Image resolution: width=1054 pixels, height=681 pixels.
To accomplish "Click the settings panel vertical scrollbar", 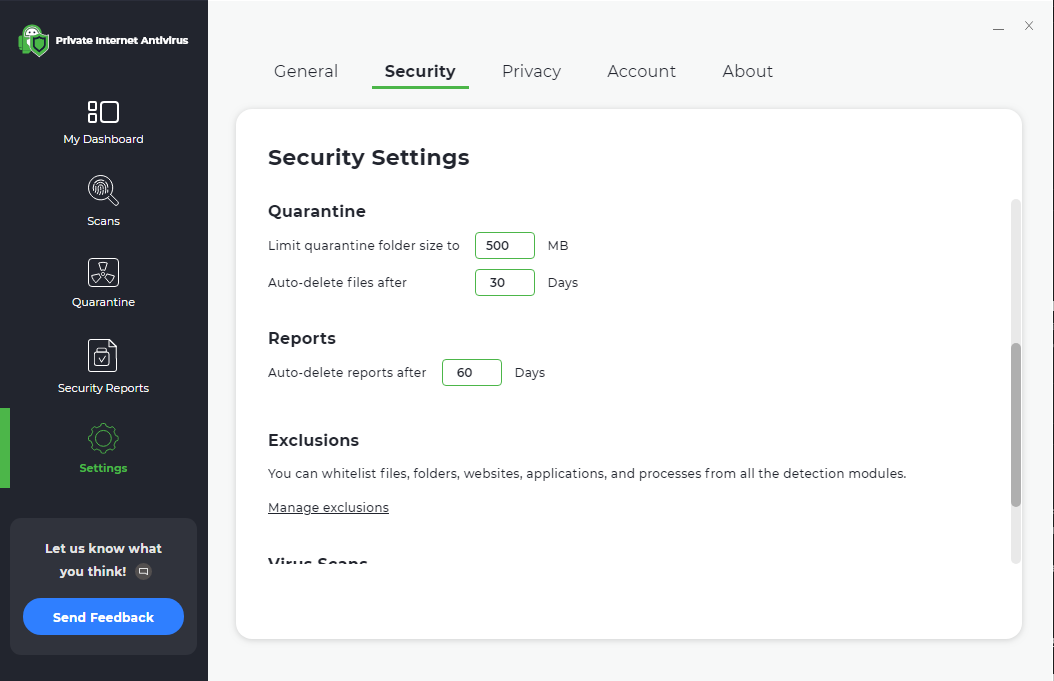I will click(1016, 425).
